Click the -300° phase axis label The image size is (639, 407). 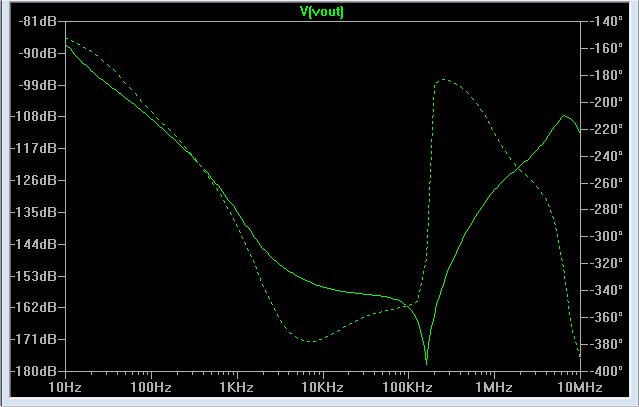(606, 236)
